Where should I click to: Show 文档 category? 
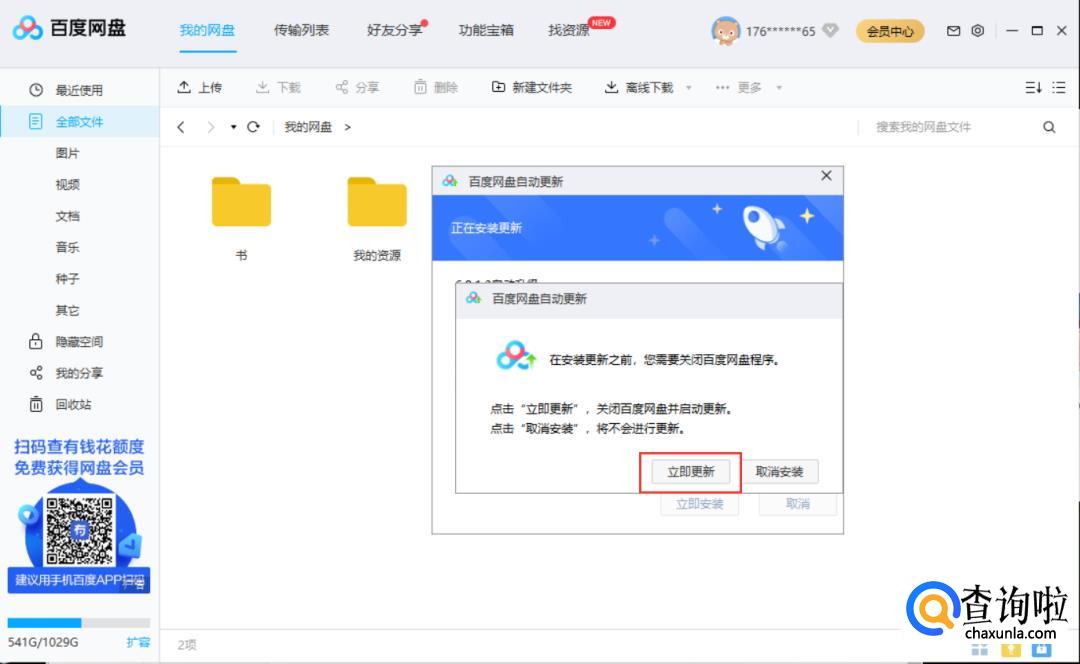(68, 216)
